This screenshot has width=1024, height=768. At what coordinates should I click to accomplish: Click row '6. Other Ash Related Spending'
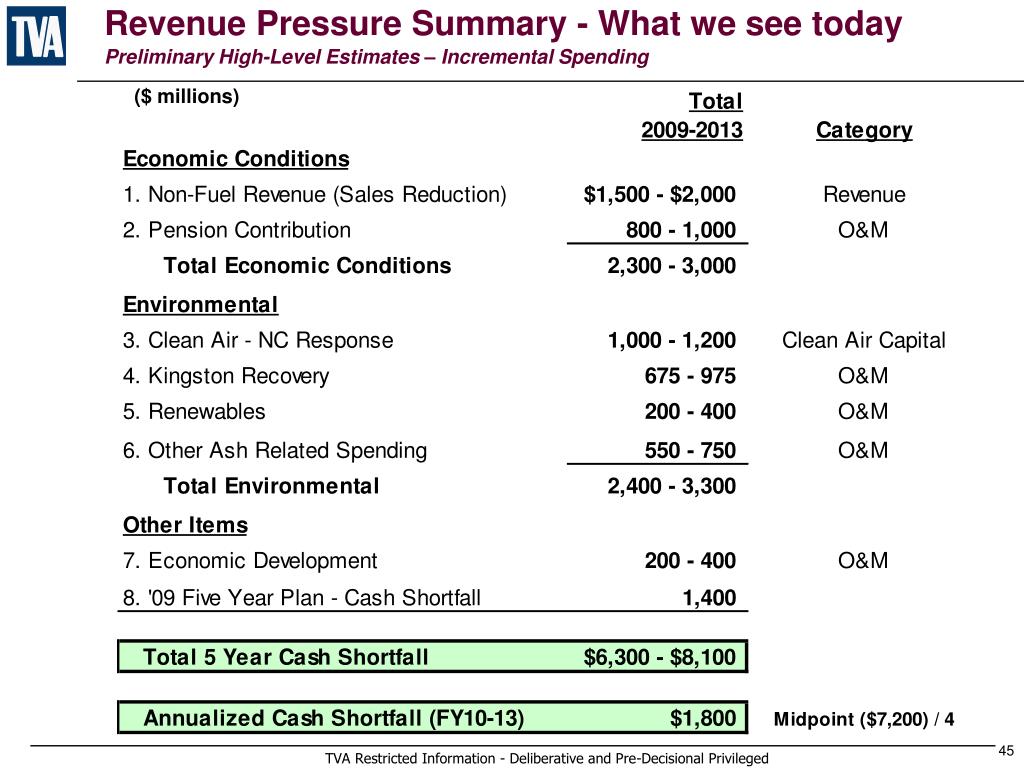coord(275,451)
